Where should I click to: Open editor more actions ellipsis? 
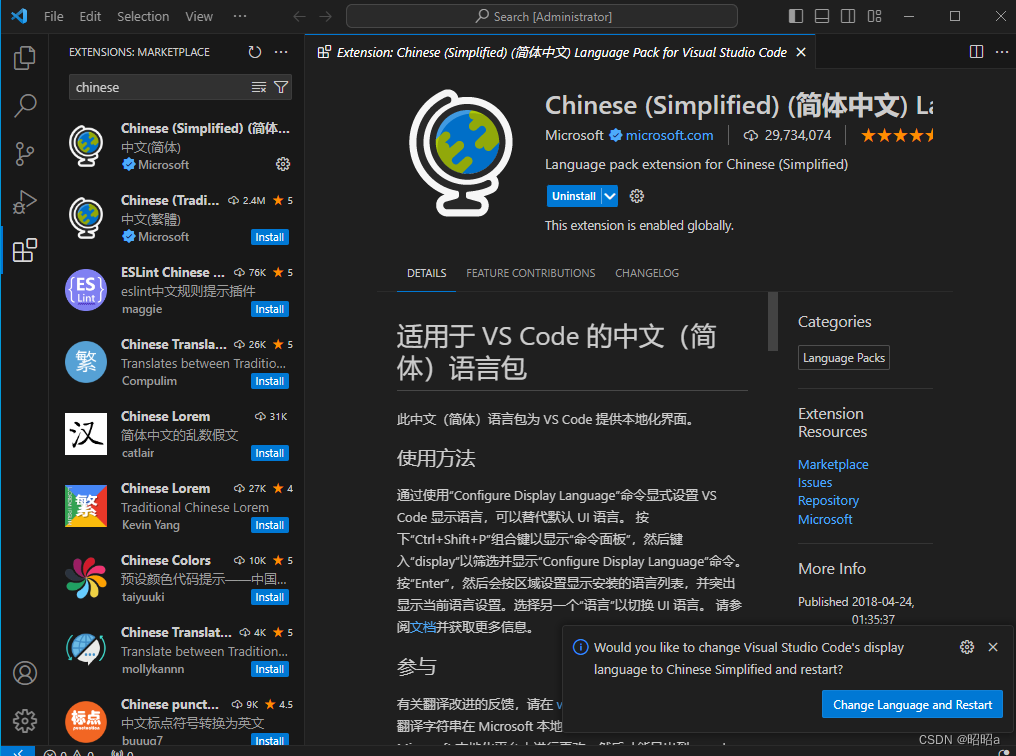[x=1002, y=52]
